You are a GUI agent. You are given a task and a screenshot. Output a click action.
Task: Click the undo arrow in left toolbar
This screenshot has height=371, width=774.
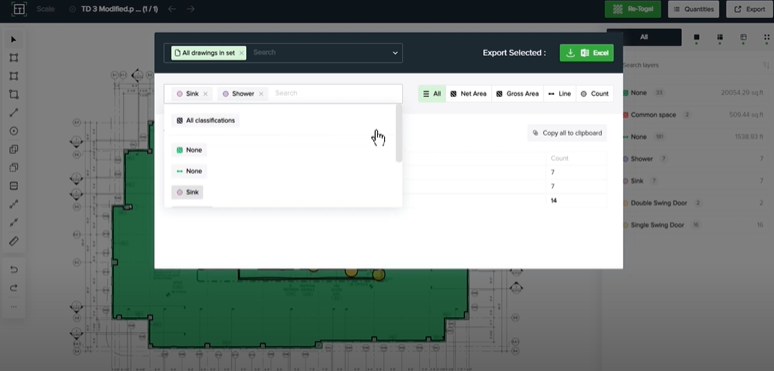(x=14, y=269)
